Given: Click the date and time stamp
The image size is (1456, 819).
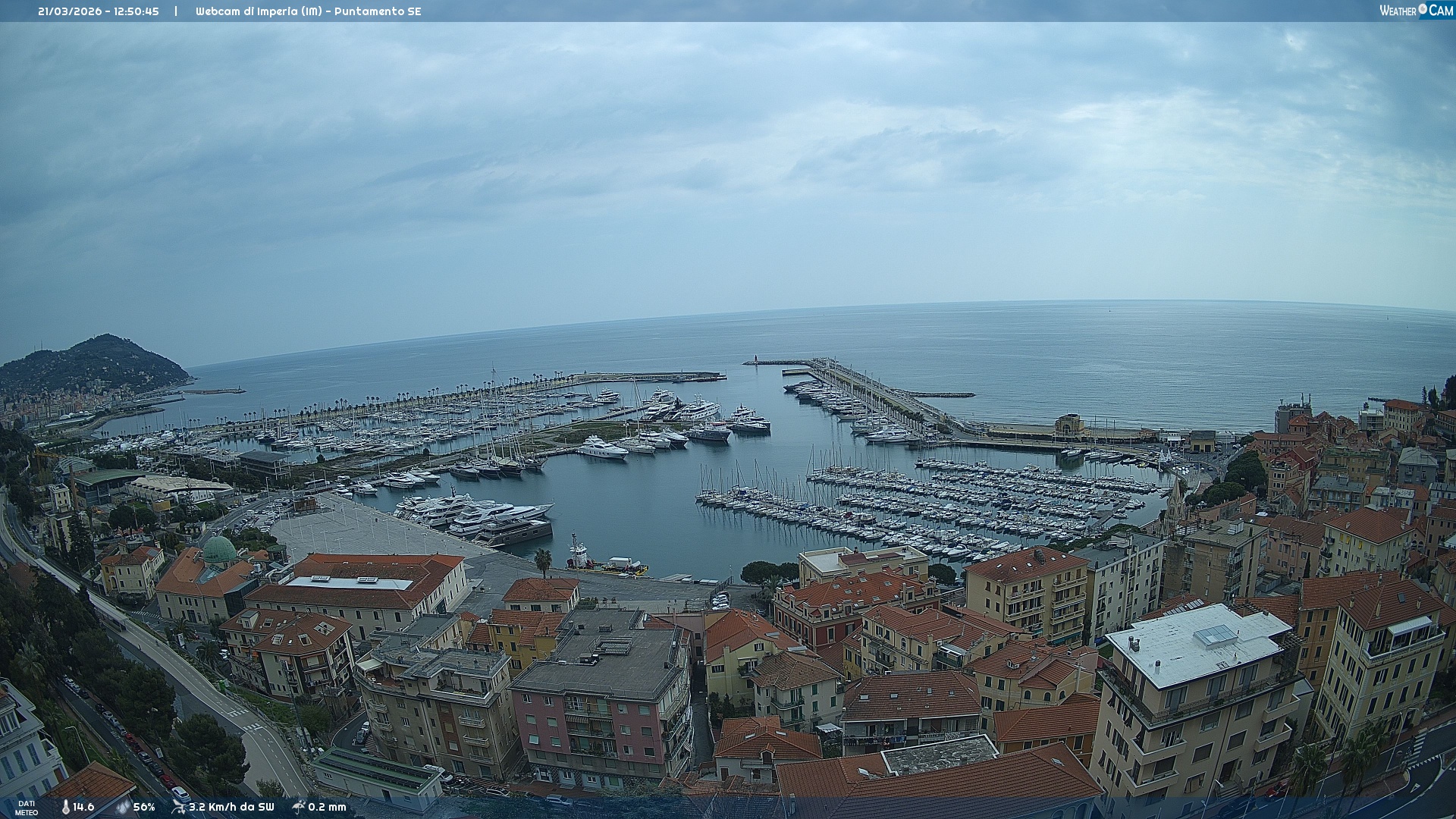Looking at the screenshot, I should point(99,11).
